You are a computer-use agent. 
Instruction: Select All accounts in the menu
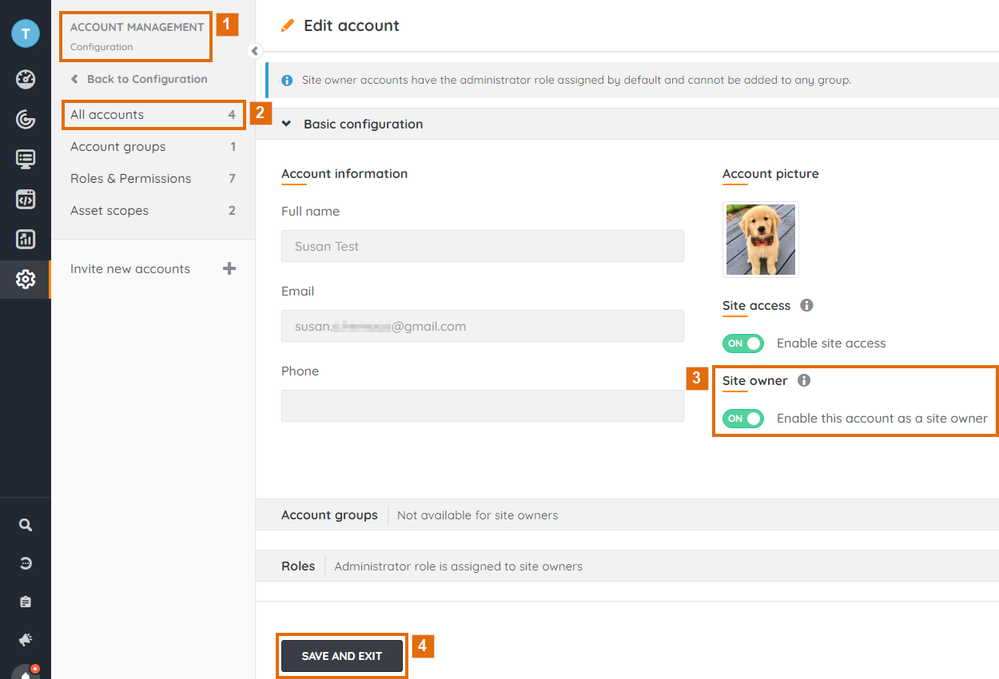107,115
